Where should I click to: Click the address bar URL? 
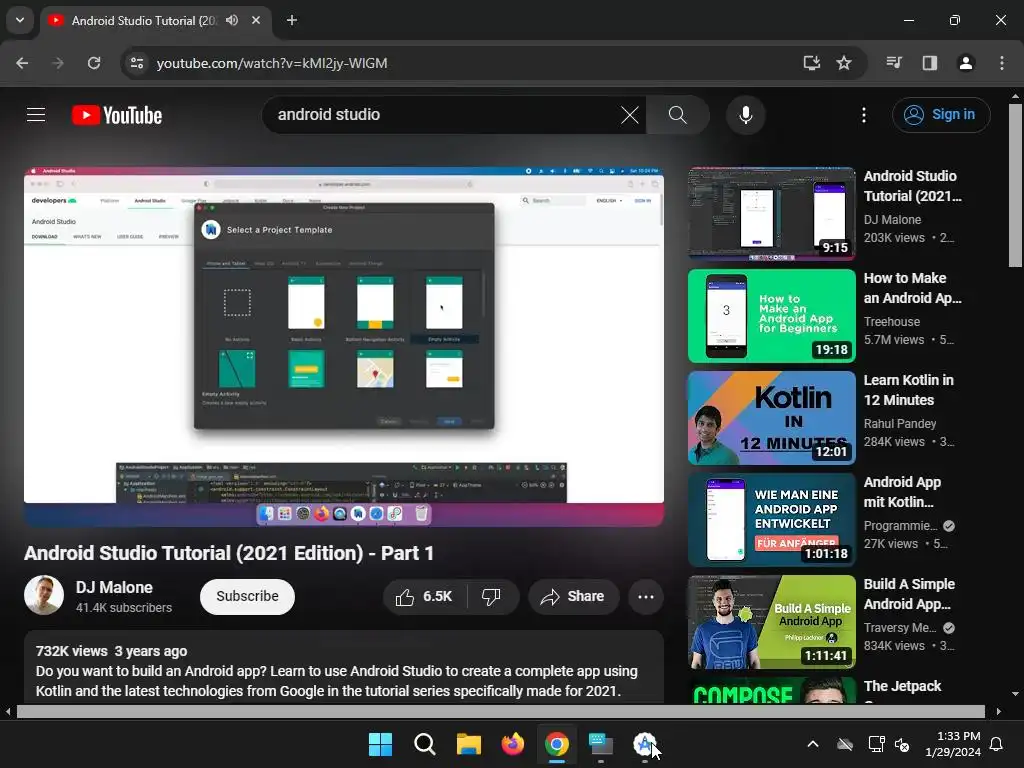272,63
